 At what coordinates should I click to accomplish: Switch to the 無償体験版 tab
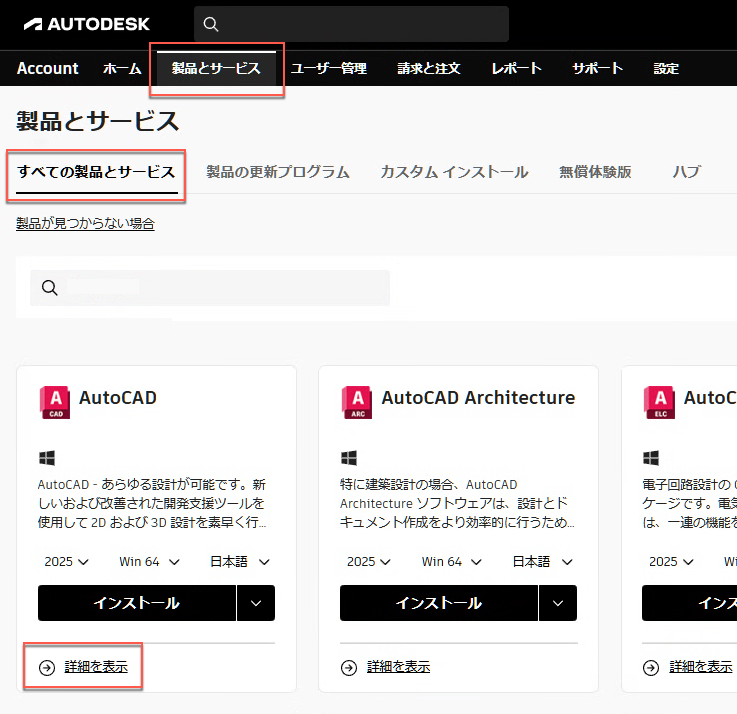click(595, 172)
